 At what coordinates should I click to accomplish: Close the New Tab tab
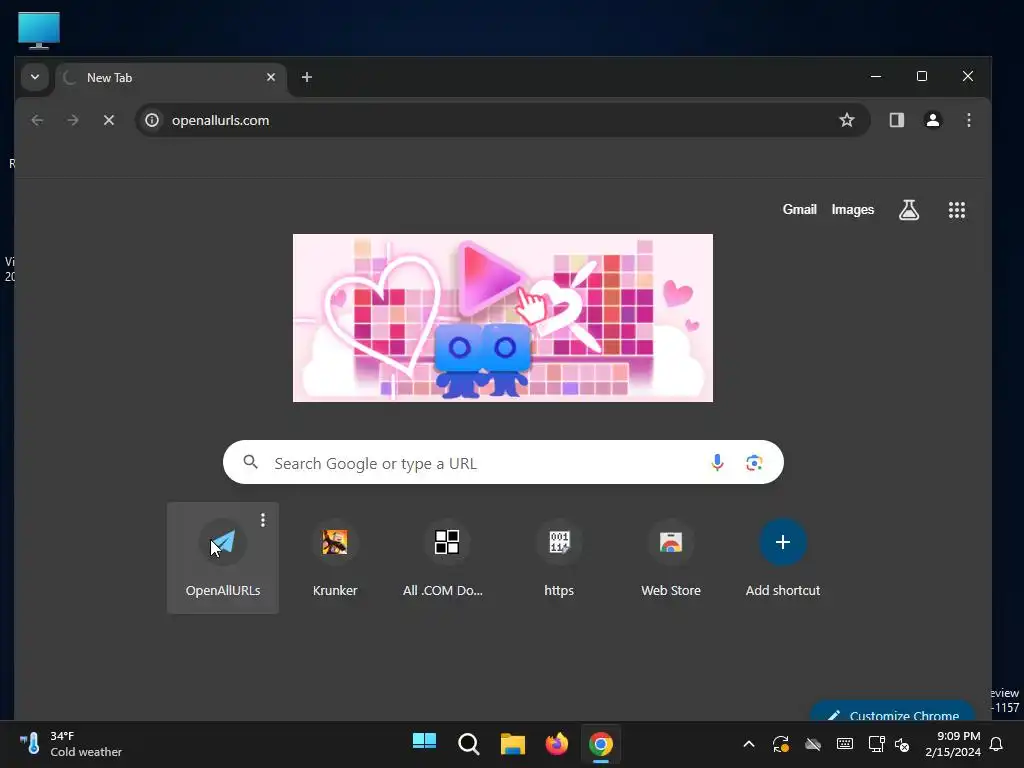click(271, 77)
